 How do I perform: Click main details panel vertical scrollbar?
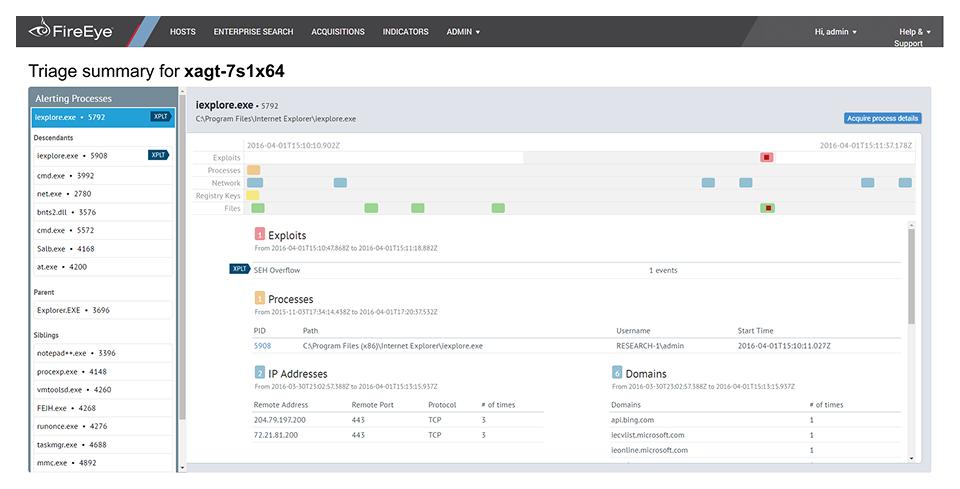(911, 277)
